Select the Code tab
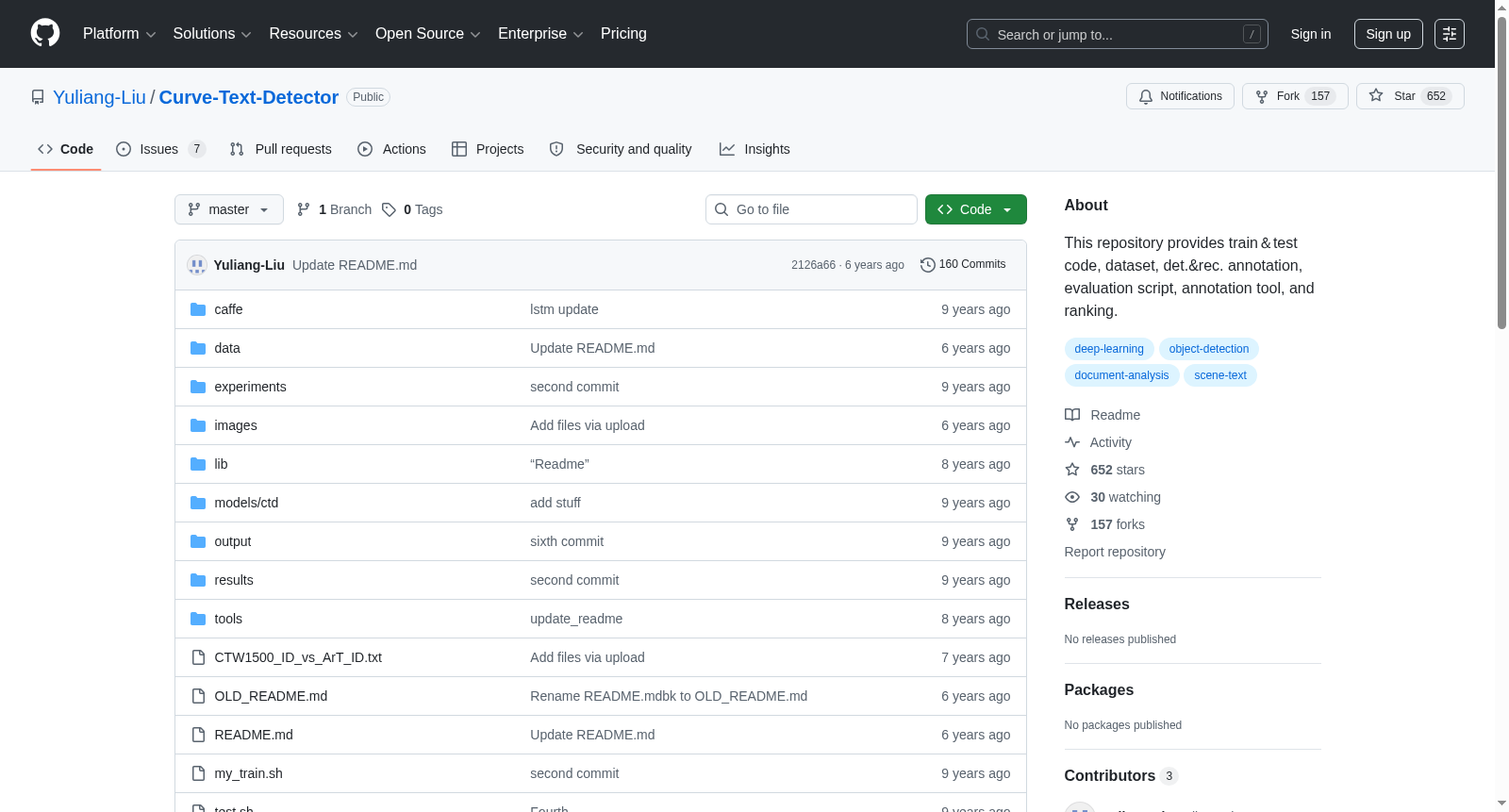Image resolution: width=1509 pixels, height=812 pixels. pyautogui.click(x=66, y=149)
